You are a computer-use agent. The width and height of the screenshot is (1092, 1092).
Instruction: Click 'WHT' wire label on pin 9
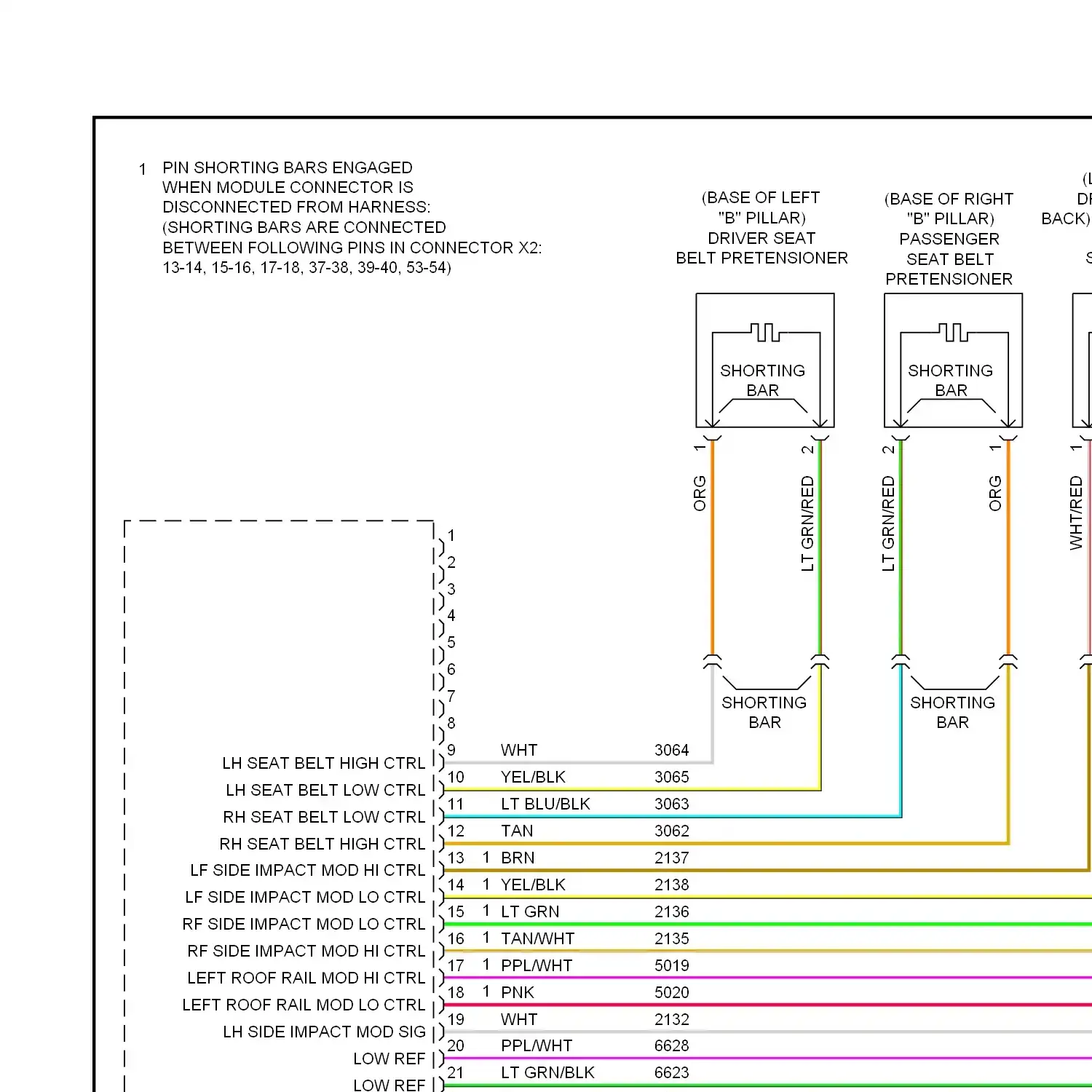coord(519,750)
